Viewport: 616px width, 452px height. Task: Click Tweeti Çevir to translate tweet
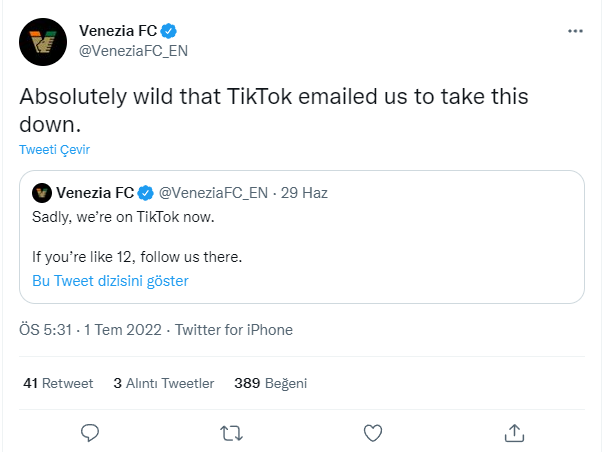54,149
